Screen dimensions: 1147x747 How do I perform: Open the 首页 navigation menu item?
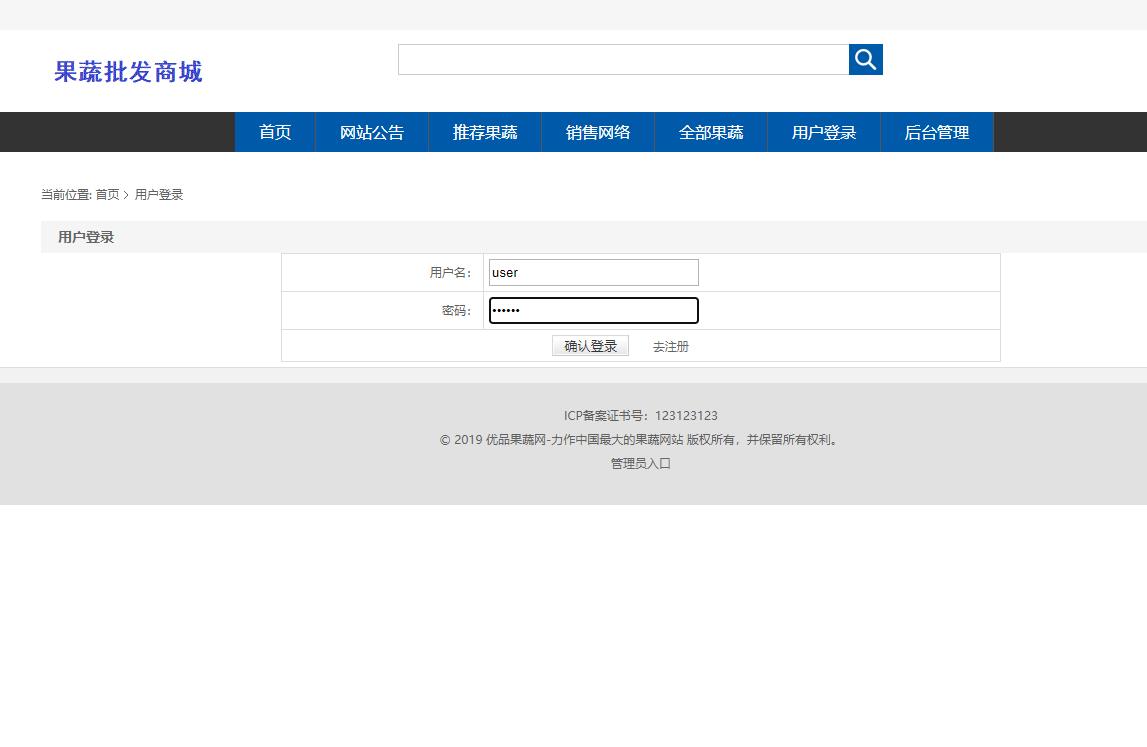click(x=274, y=131)
